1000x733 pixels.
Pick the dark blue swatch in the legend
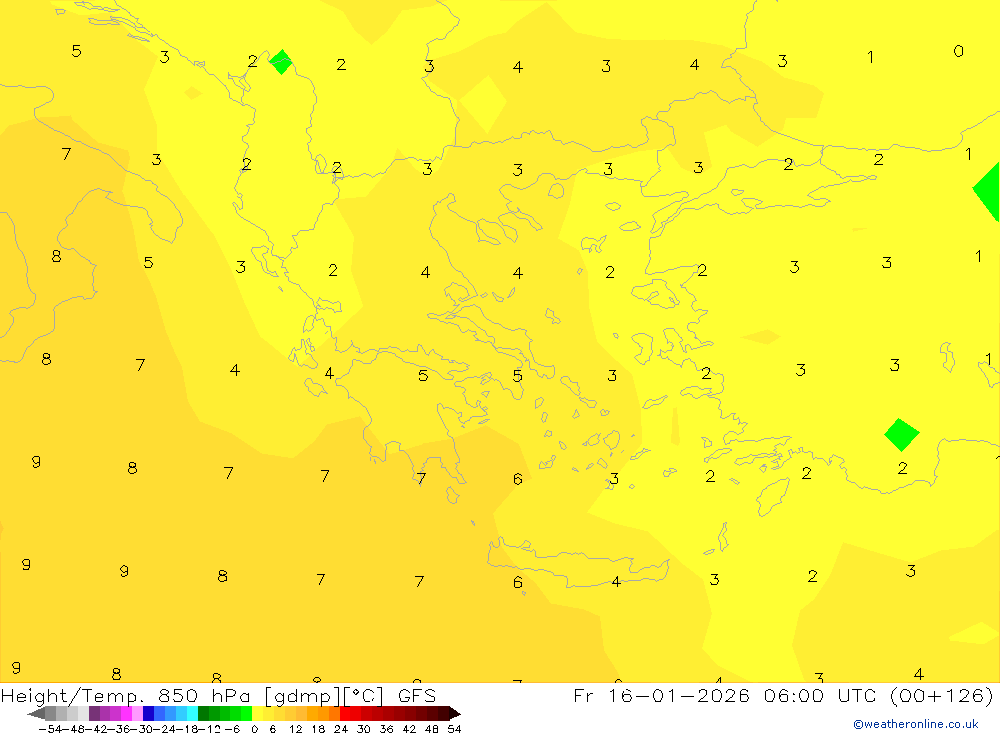pyautogui.click(x=148, y=713)
